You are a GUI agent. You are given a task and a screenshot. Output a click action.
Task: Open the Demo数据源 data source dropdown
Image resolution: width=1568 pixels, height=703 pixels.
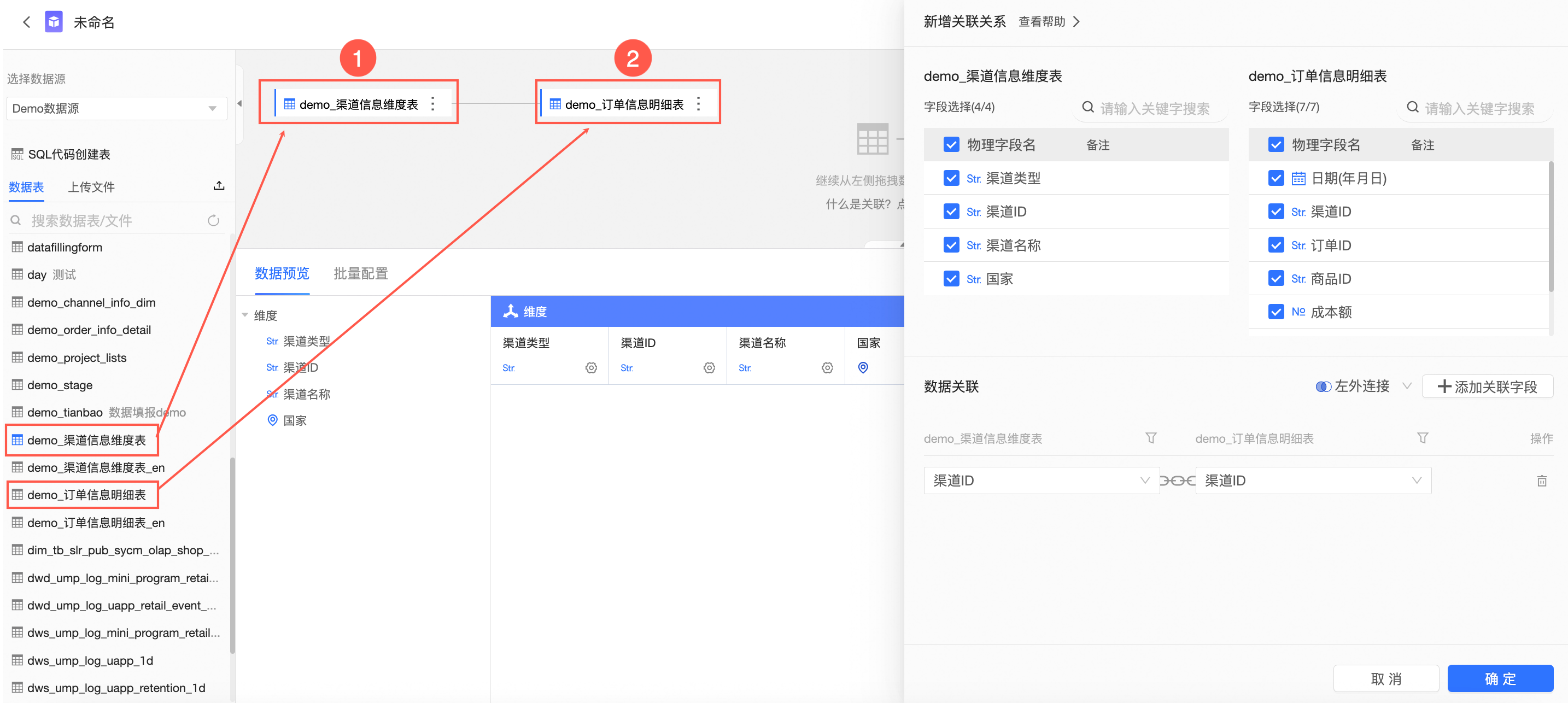[116, 108]
